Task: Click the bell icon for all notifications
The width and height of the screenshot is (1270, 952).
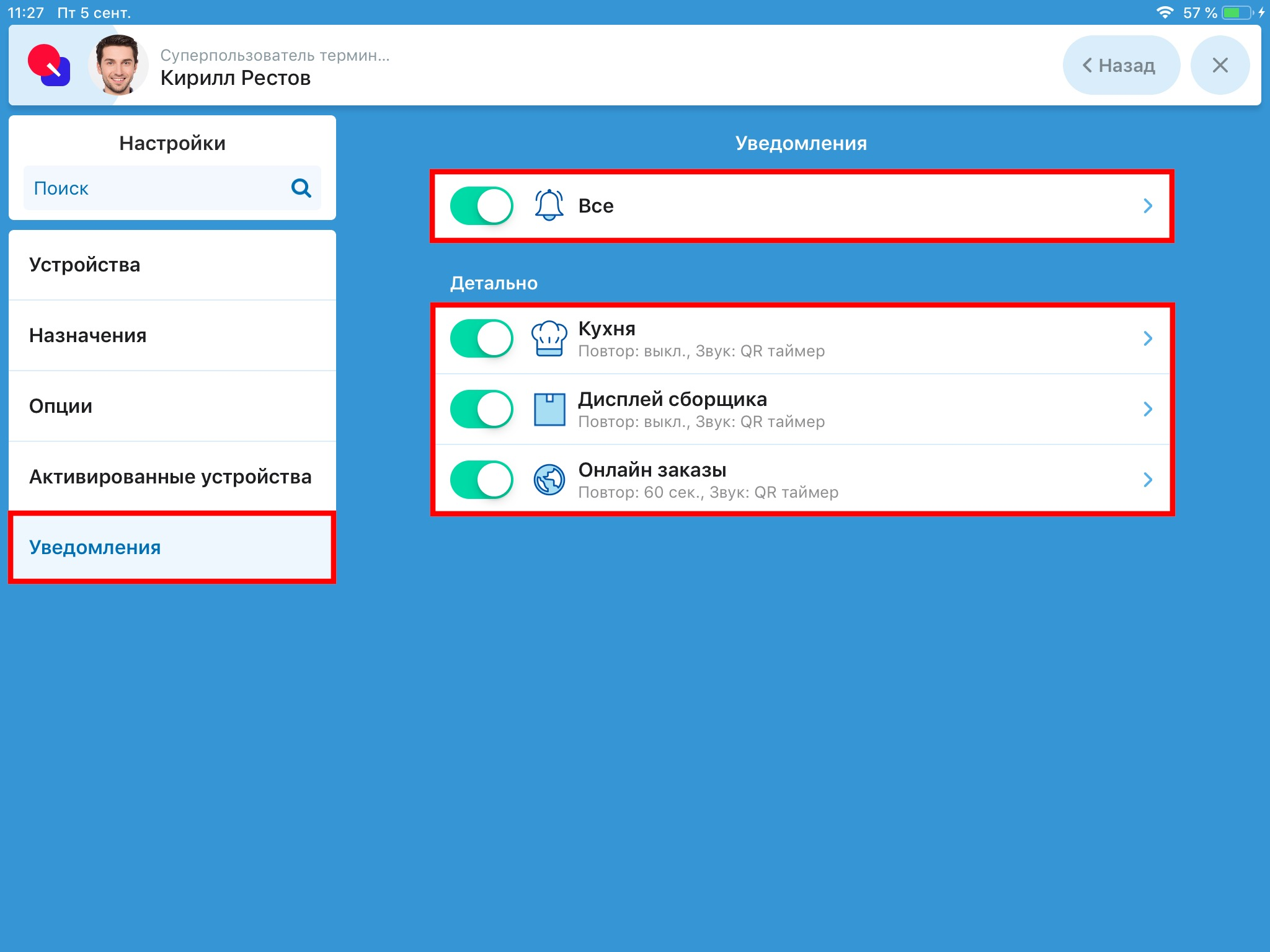Action: coord(549,206)
